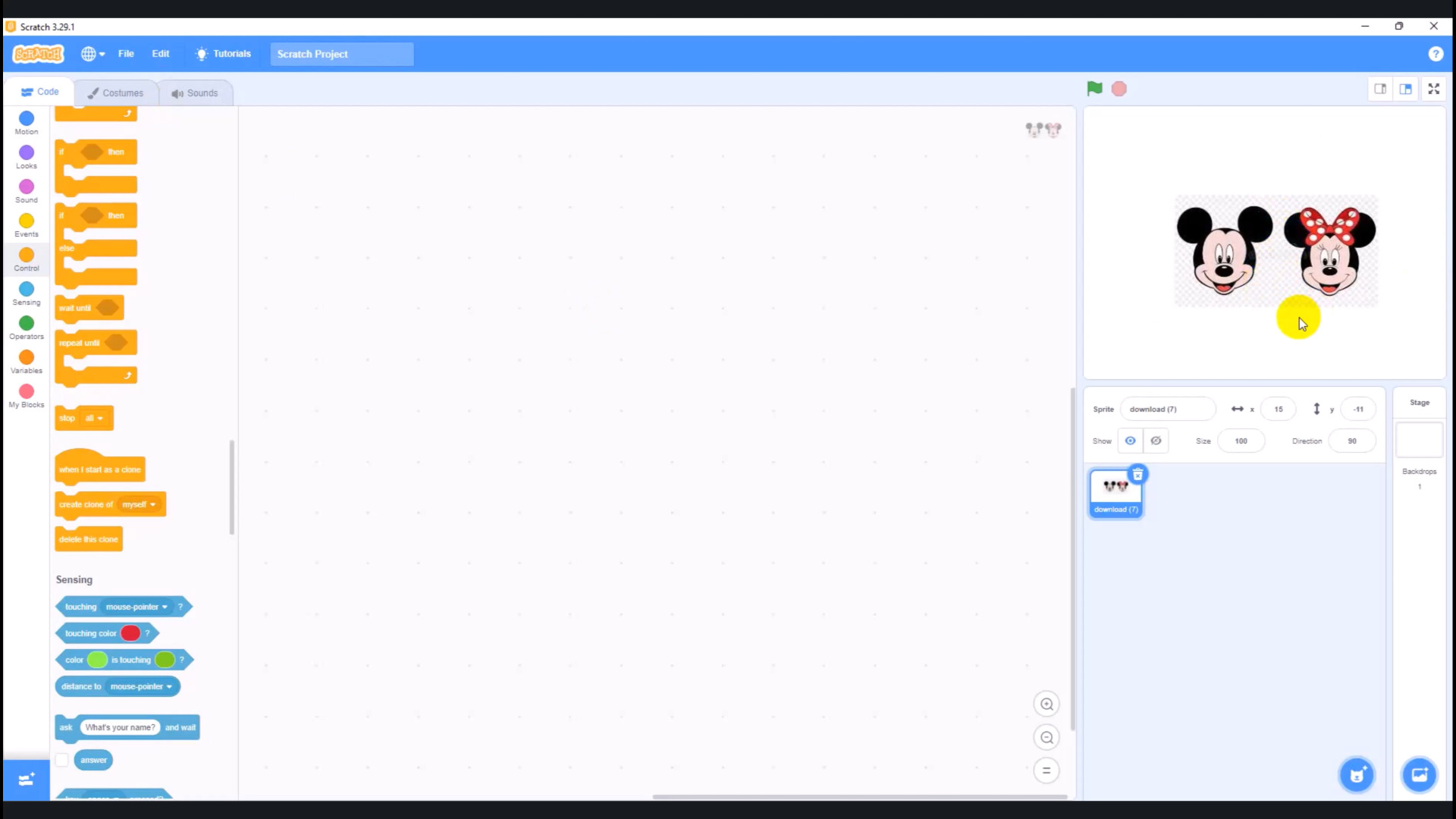The width and height of the screenshot is (1456, 819).
Task: Click the red touching color swatch
Action: pos(130,633)
